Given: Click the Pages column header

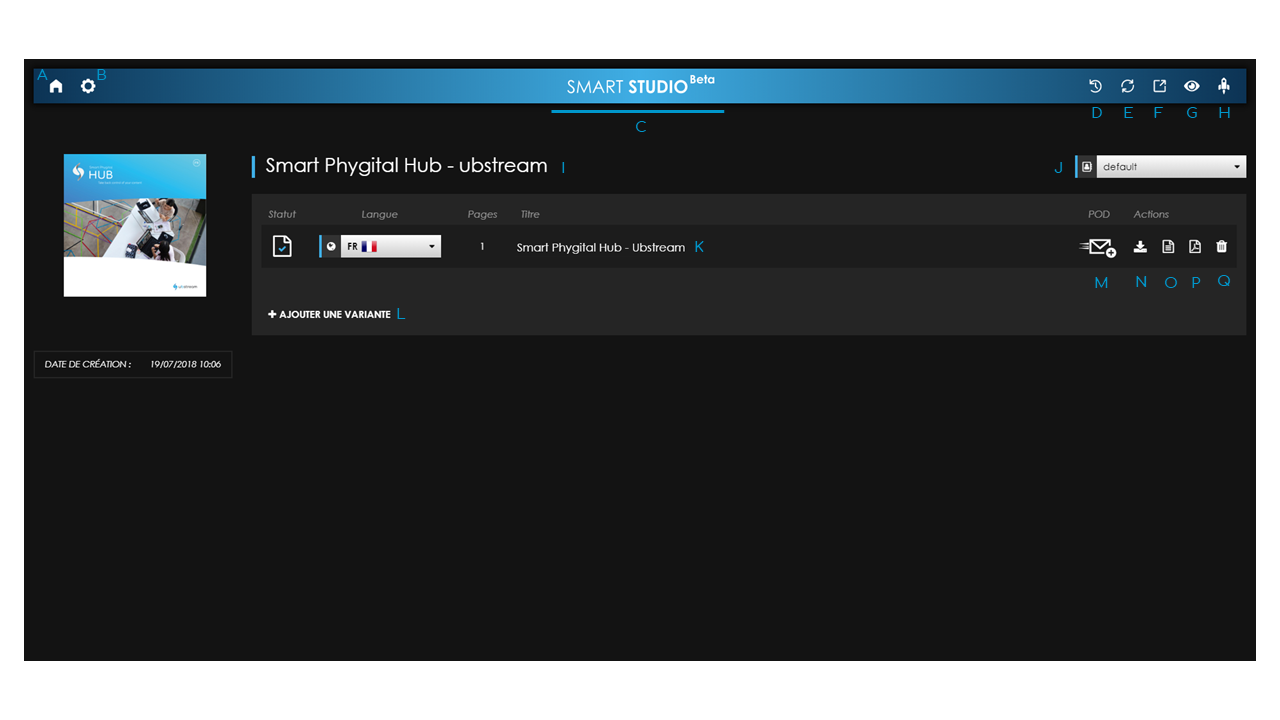Looking at the screenshot, I should (483, 214).
